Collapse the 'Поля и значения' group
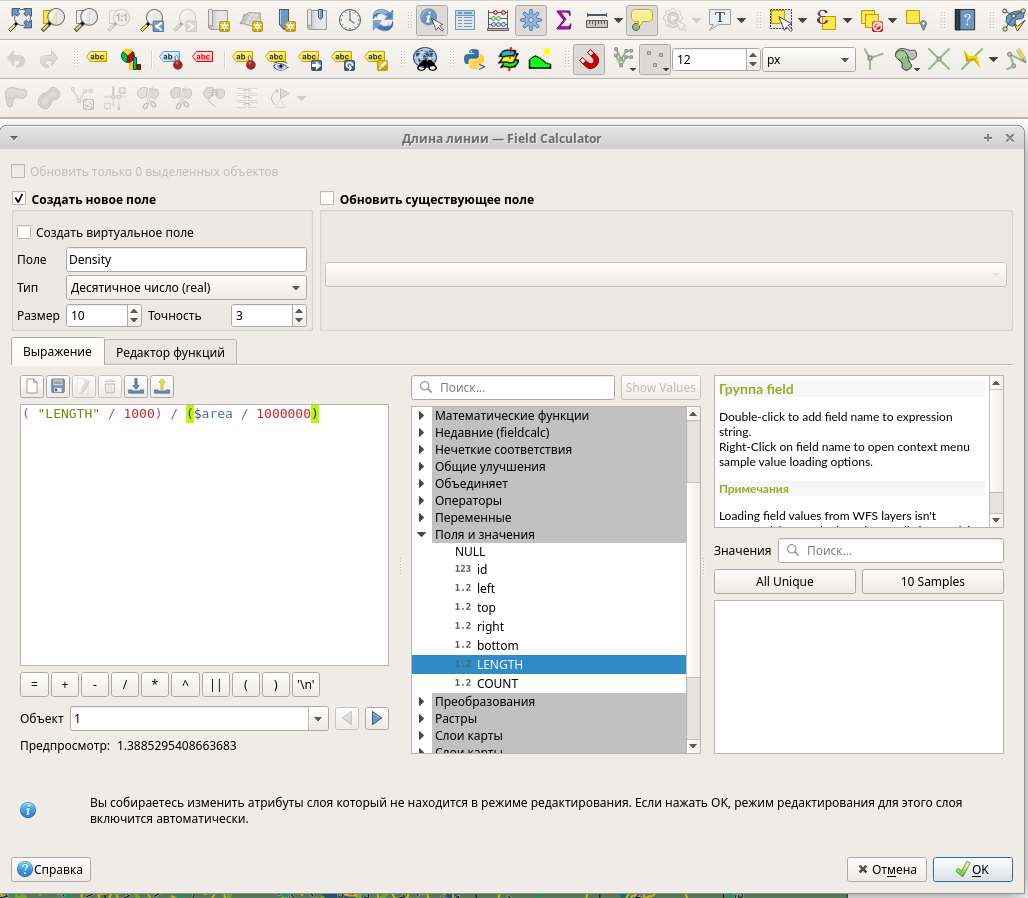 pos(421,535)
